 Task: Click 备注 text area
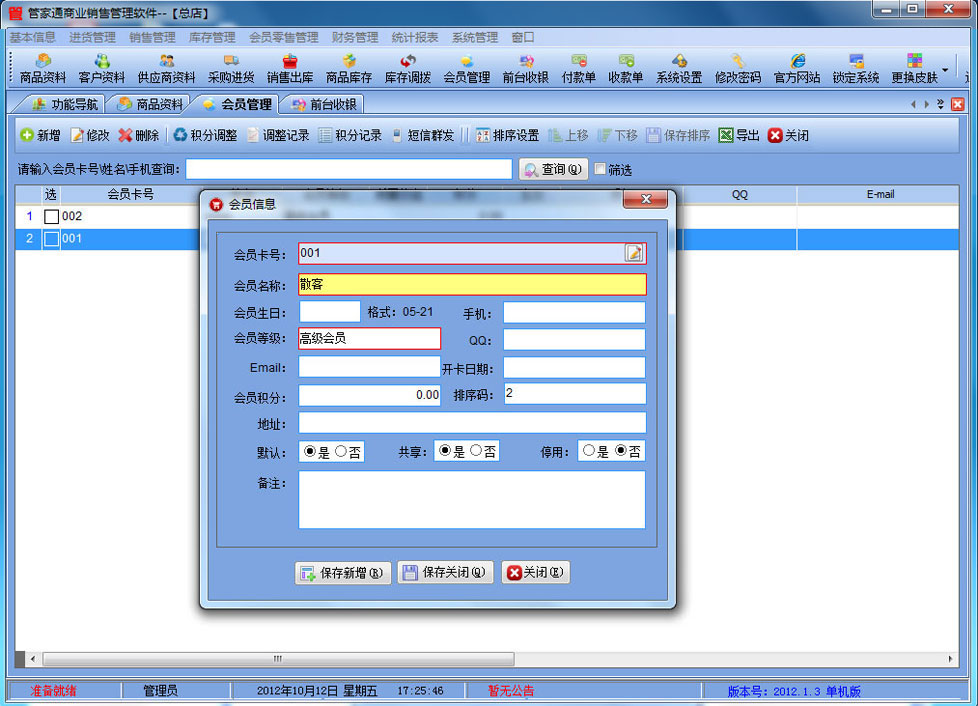(x=472, y=500)
